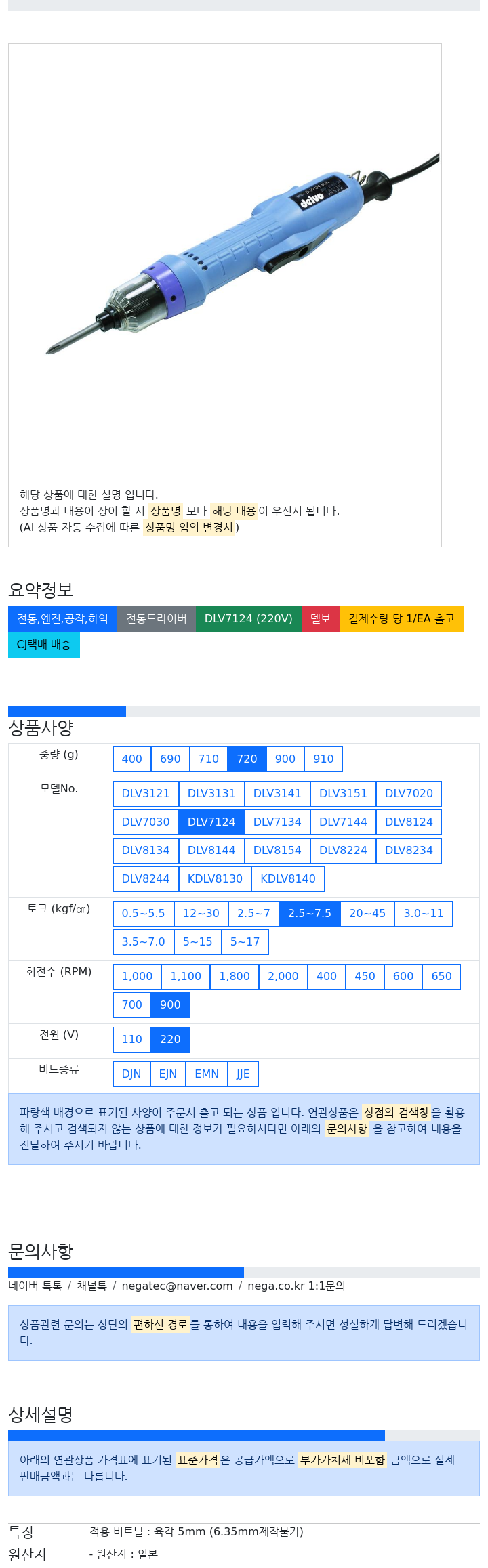The width and height of the screenshot is (488, 1568).
Task: Select the 전동,엔진,공작,하역 category tag
Action: [x=62, y=619]
